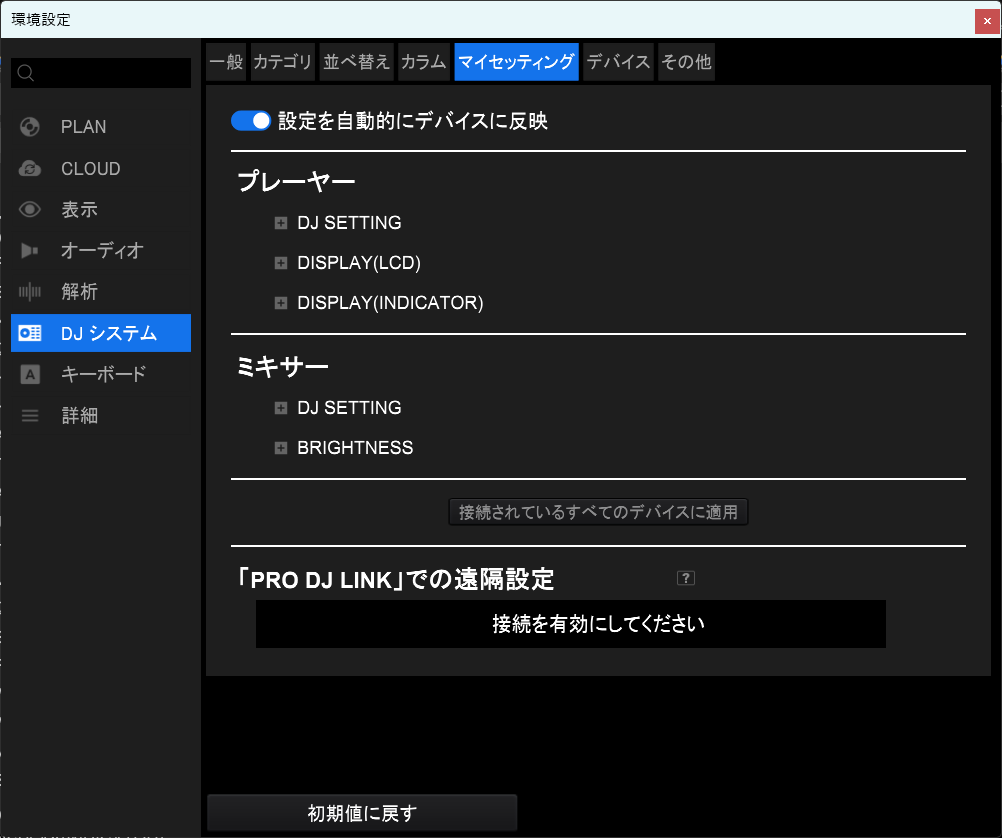Expand DISPLAY(LCD) section
This screenshot has height=838, width=1002.
[281, 263]
